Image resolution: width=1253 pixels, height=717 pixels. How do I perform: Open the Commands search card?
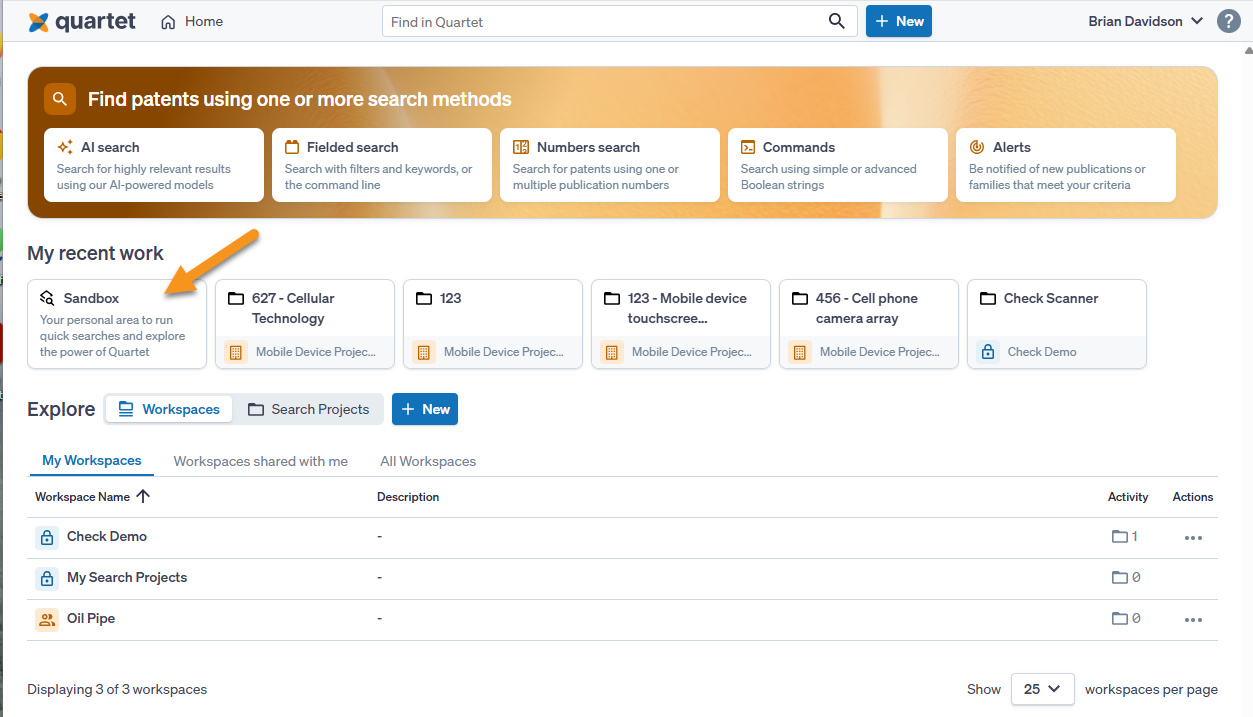(x=838, y=165)
